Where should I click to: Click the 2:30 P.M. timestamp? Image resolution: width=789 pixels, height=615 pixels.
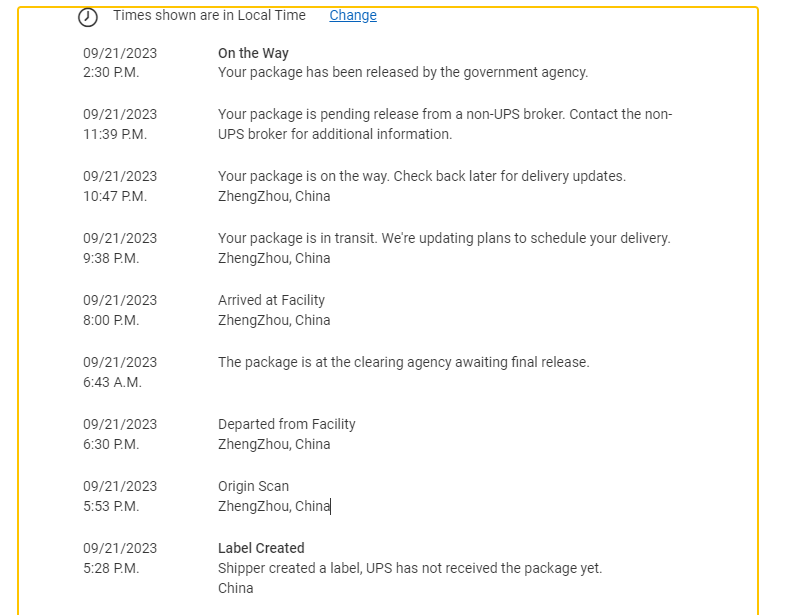[x=111, y=72]
